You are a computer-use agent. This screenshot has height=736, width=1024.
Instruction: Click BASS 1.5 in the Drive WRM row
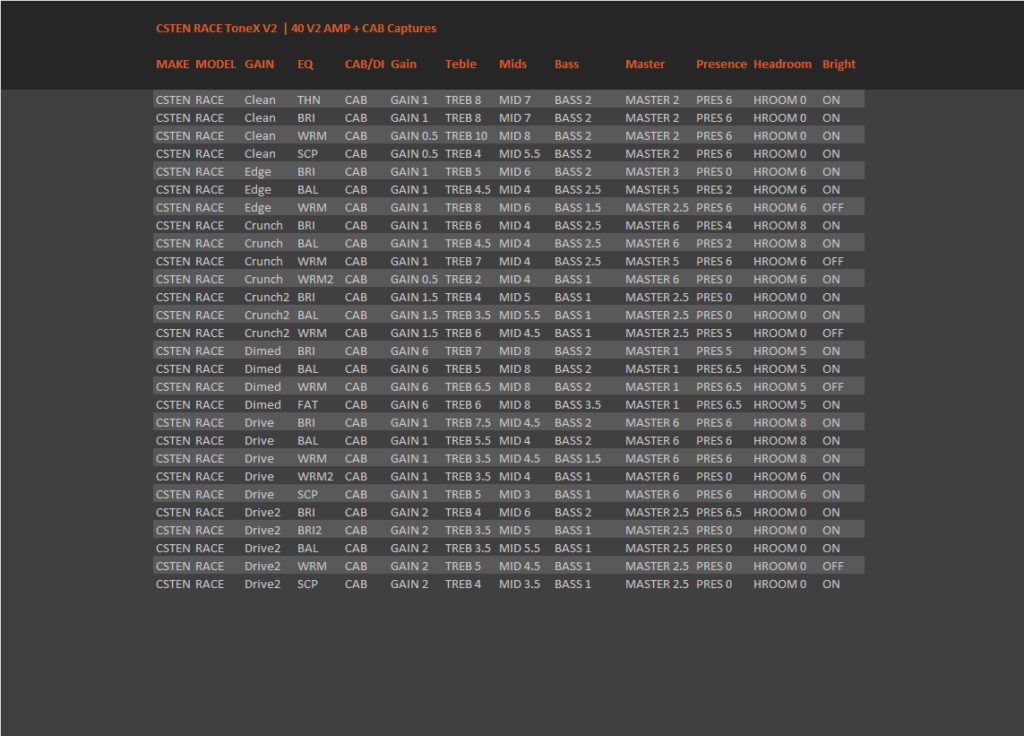[578, 458]
